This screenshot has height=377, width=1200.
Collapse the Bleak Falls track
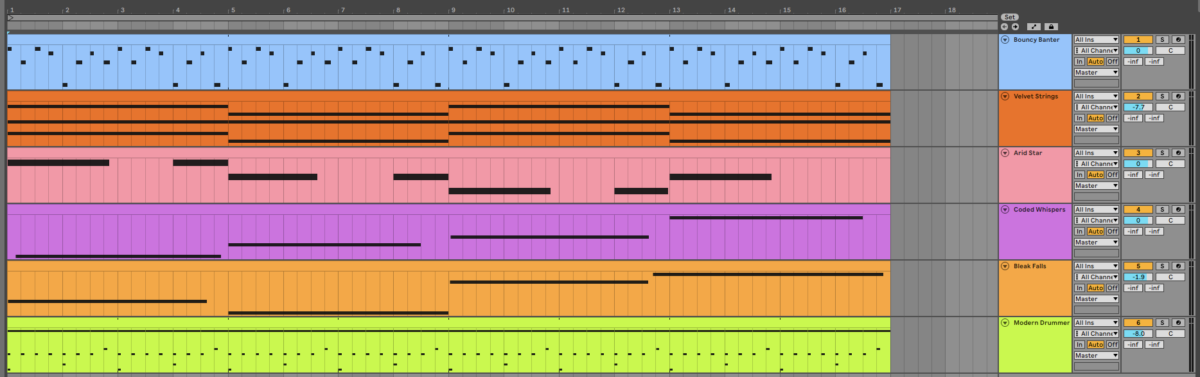click(x=1005, y=266)
